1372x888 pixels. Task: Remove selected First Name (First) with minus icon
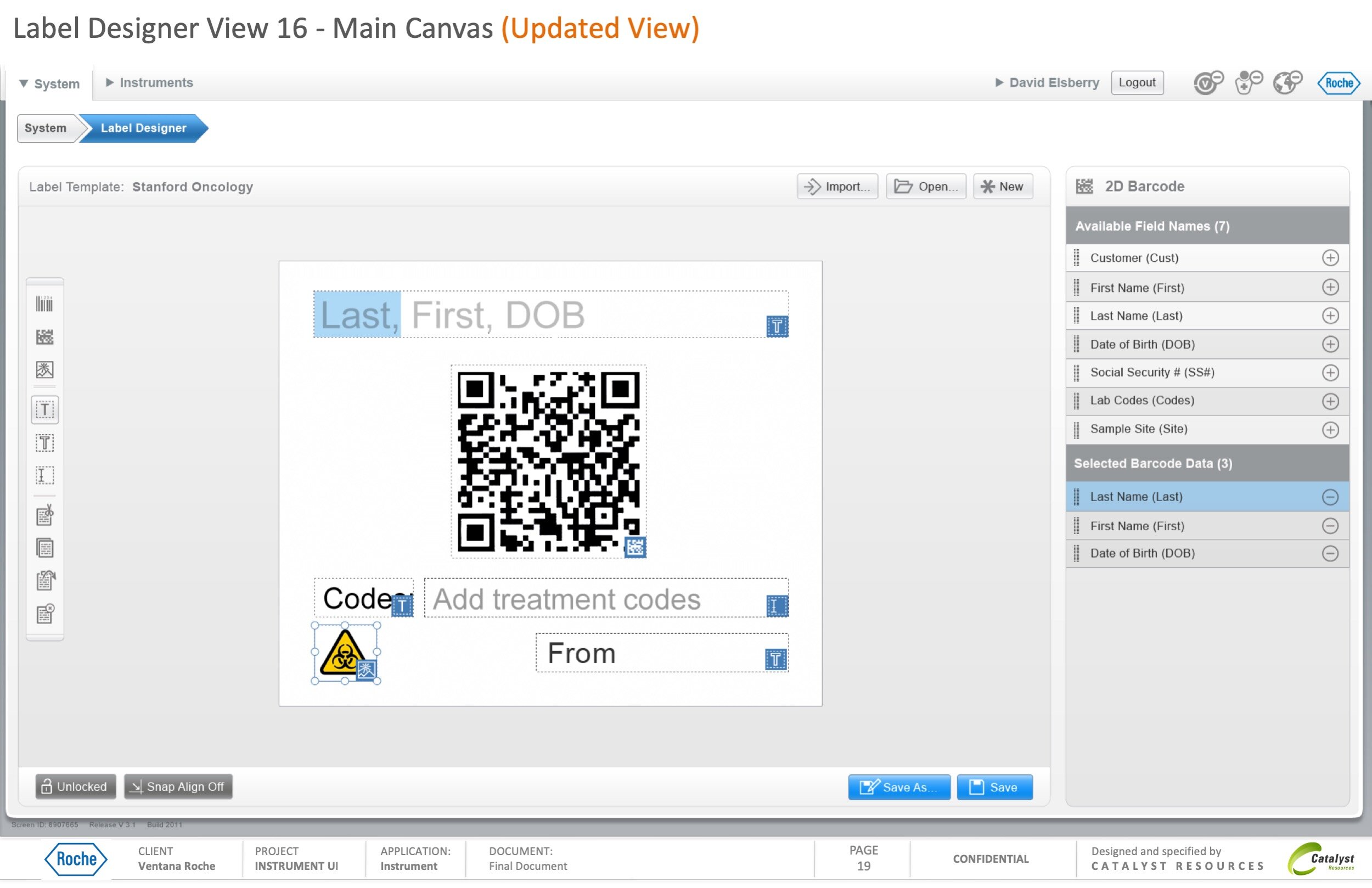[x=1330, y=526]
